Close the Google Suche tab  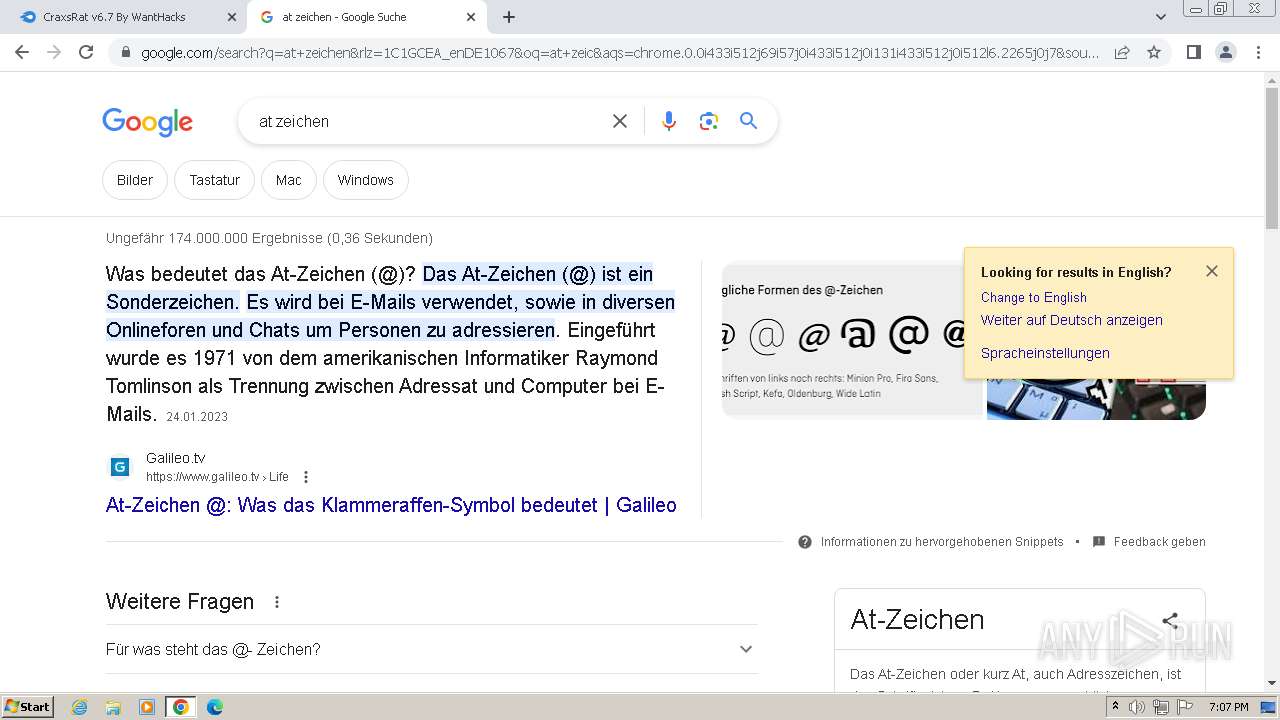coord(471,17)
